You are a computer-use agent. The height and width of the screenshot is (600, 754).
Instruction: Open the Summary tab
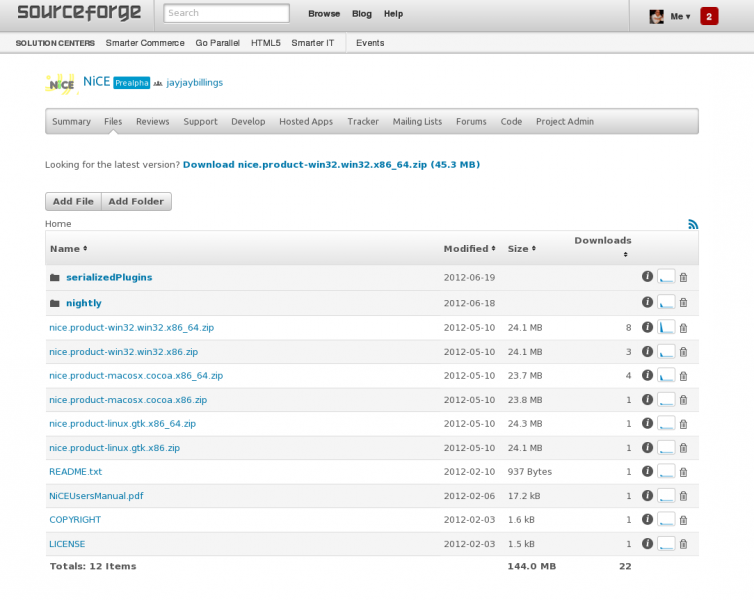(x=71, y=122)
